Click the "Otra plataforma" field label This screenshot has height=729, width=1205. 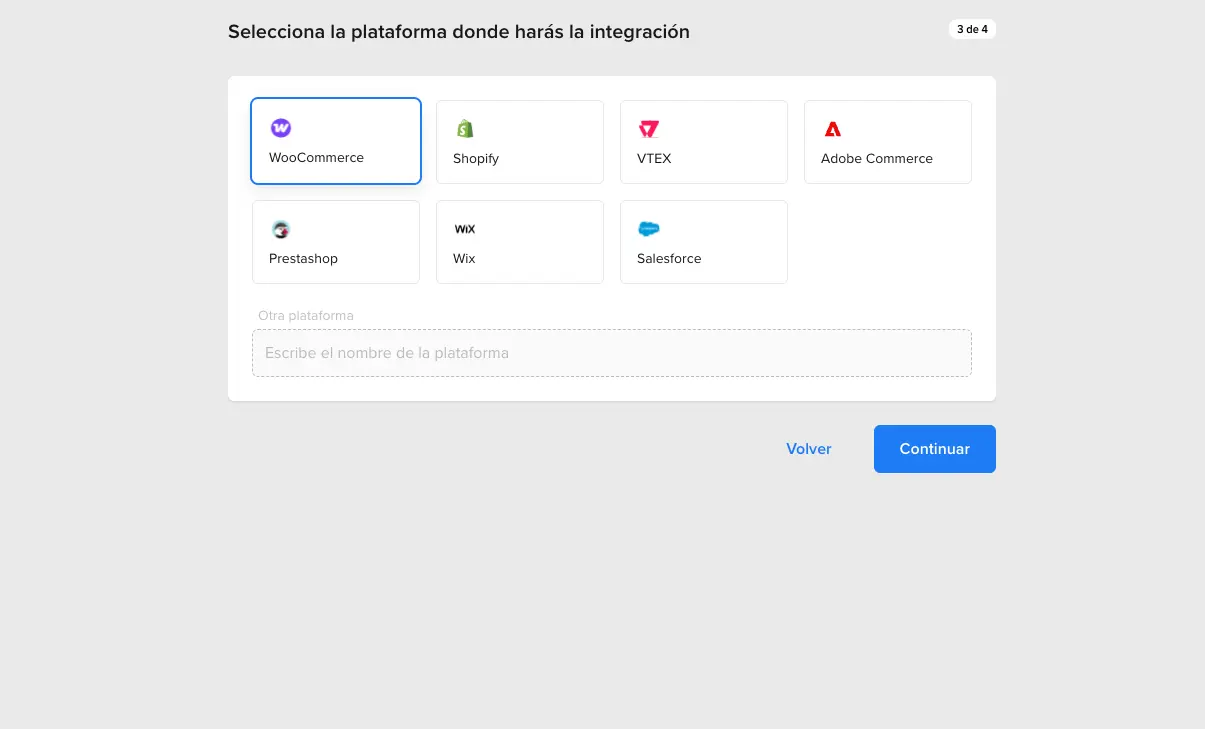coord(306,316)
